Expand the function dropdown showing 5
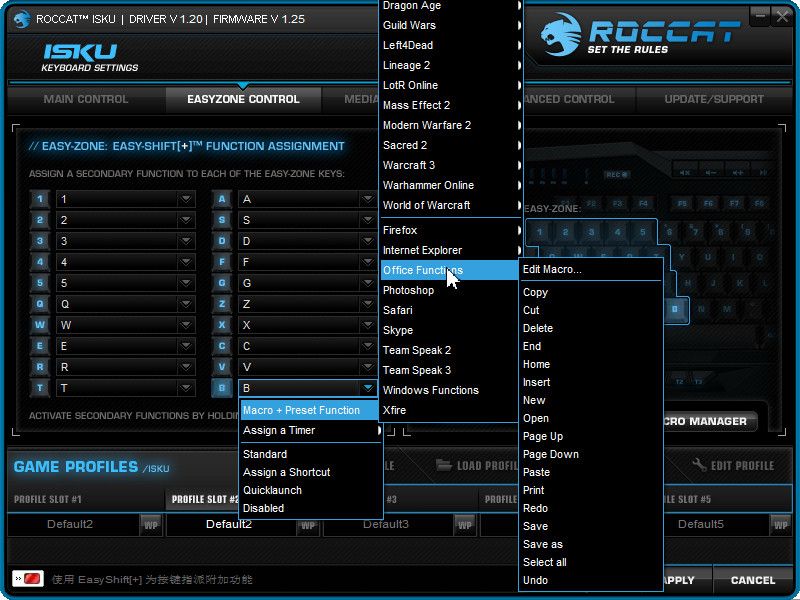Viewport: 800px width, 600px height. pos(186,283)
